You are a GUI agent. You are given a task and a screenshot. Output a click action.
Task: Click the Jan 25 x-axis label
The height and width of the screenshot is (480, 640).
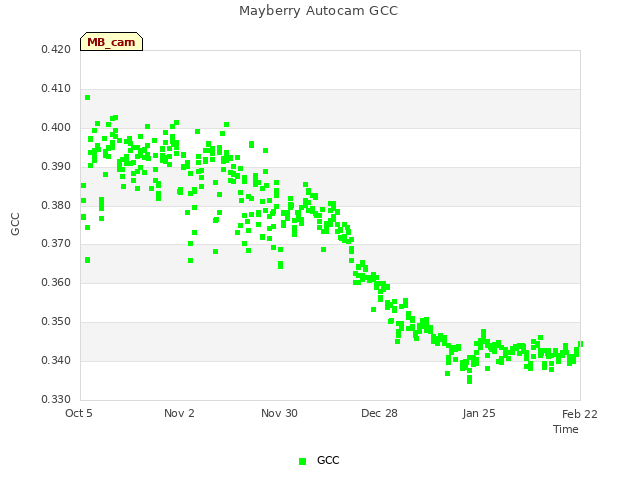pyautogui.click(x=479, y=413)
